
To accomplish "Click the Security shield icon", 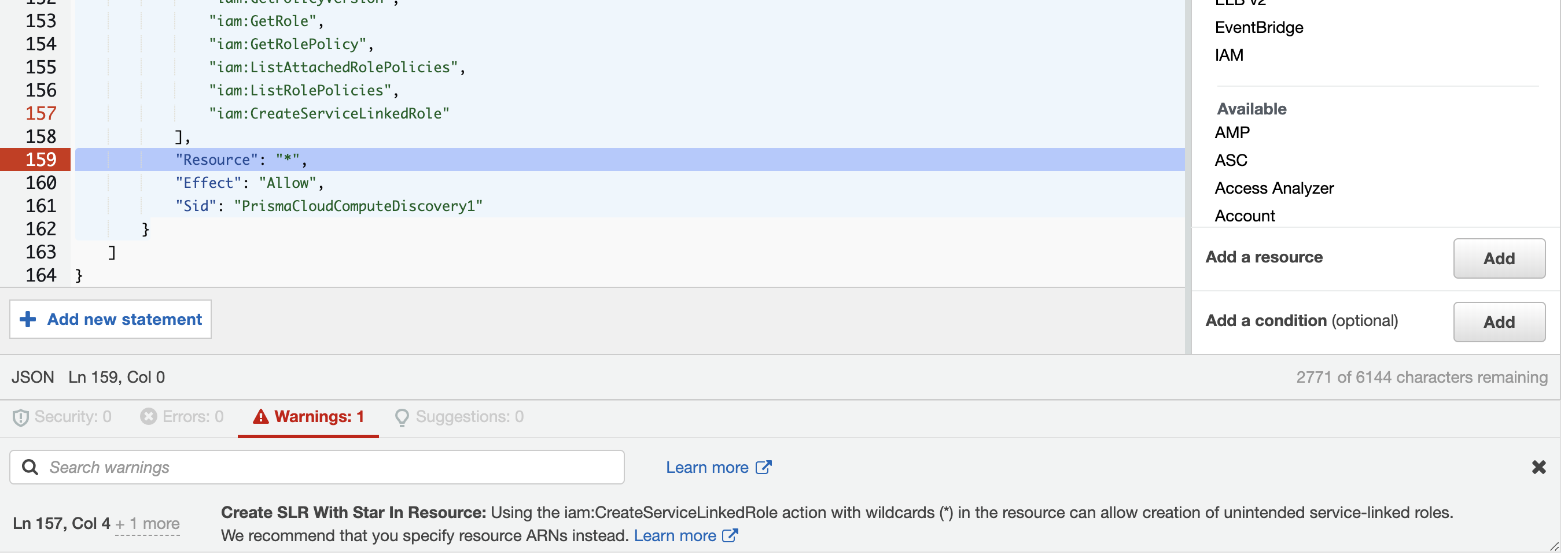I will click(21, 418).
